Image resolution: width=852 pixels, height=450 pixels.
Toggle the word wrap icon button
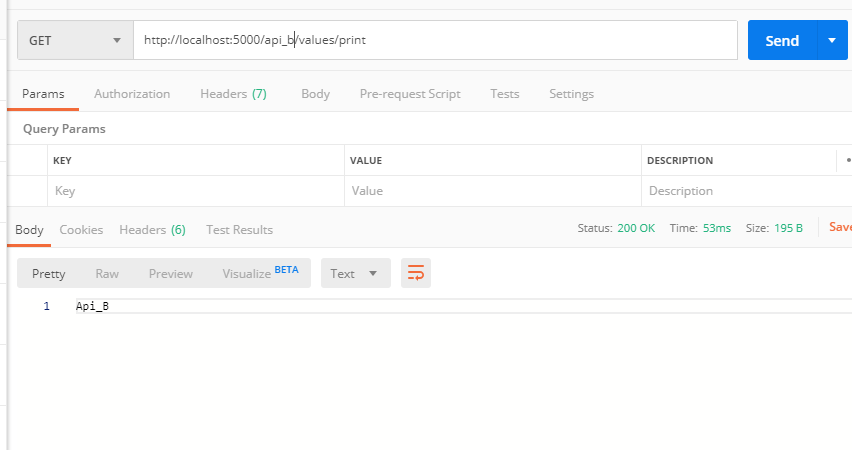pyautogui.click(x=416, y=273)
